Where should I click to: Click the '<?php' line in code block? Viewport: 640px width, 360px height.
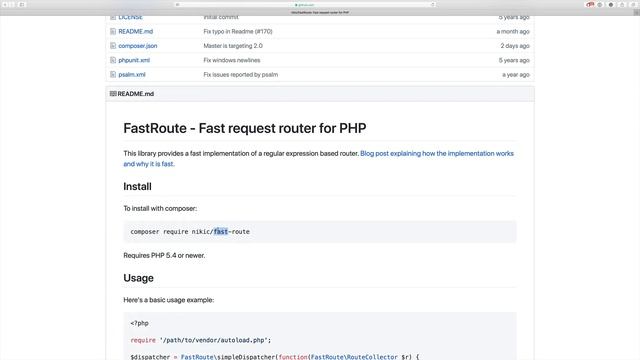(x=140, y=323)
